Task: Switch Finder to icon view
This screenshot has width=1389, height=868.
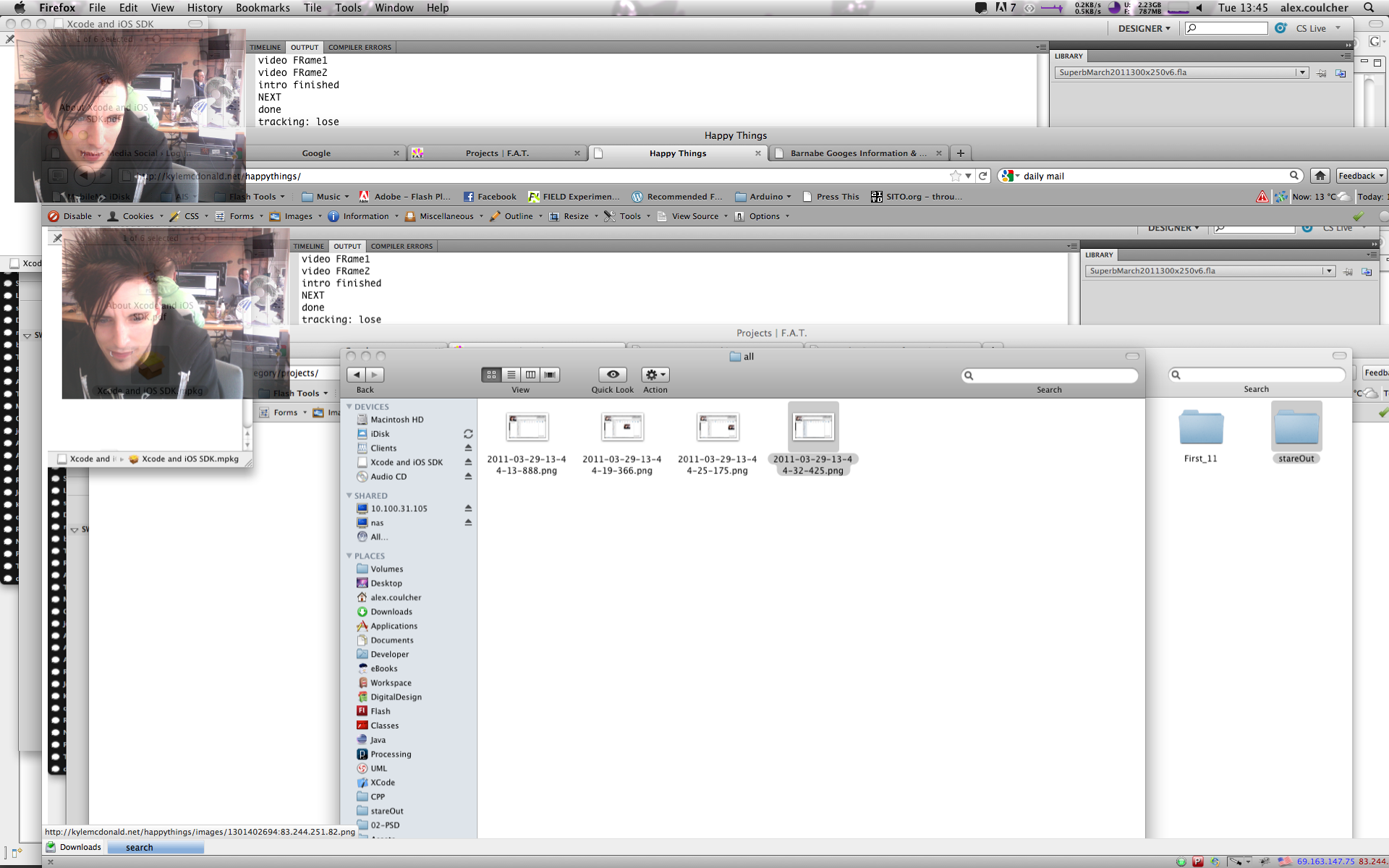Action: click(x=491, y=375)
